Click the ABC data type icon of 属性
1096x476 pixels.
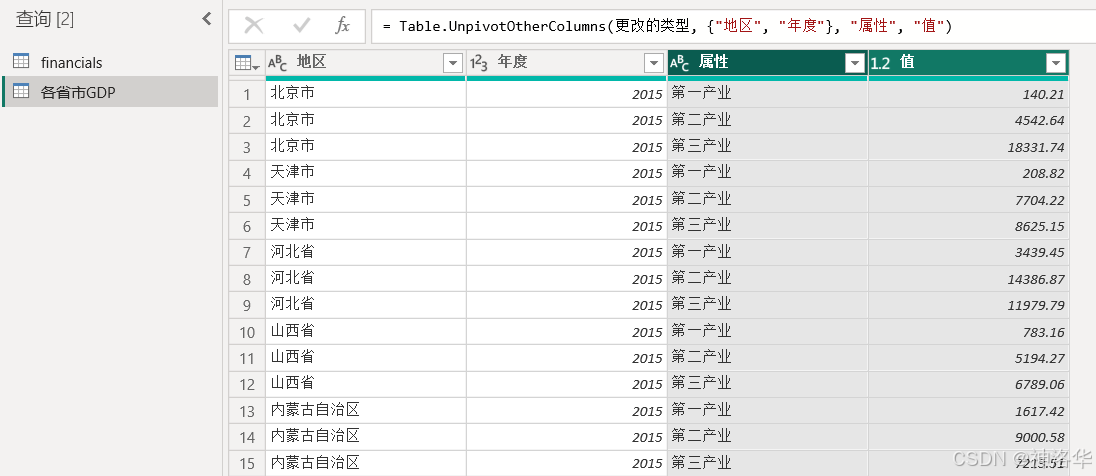(679, 63)
